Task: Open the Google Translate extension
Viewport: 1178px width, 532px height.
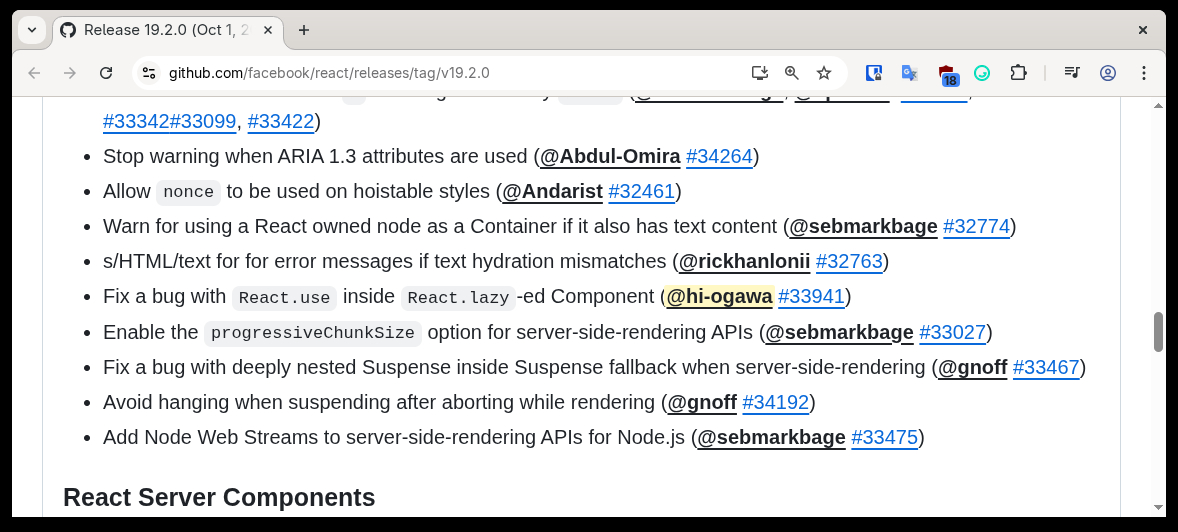Action: click(910, 73)
